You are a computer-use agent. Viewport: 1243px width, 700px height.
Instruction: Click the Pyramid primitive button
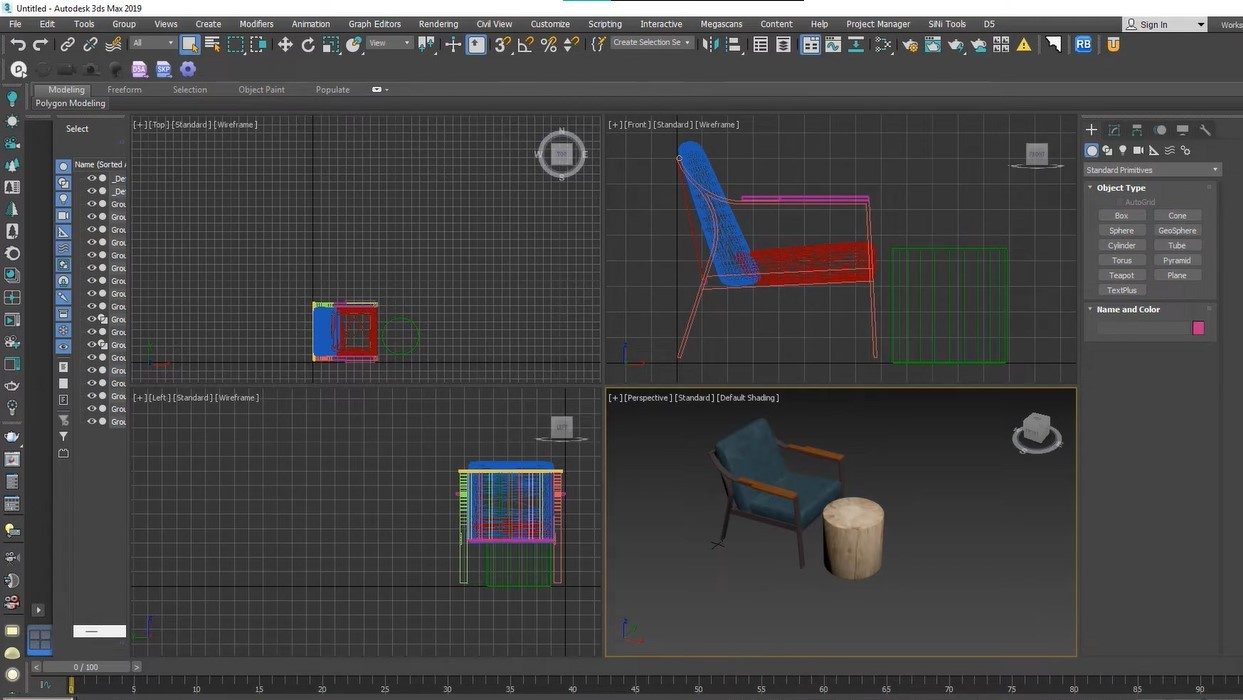(x=1177, y=261)
